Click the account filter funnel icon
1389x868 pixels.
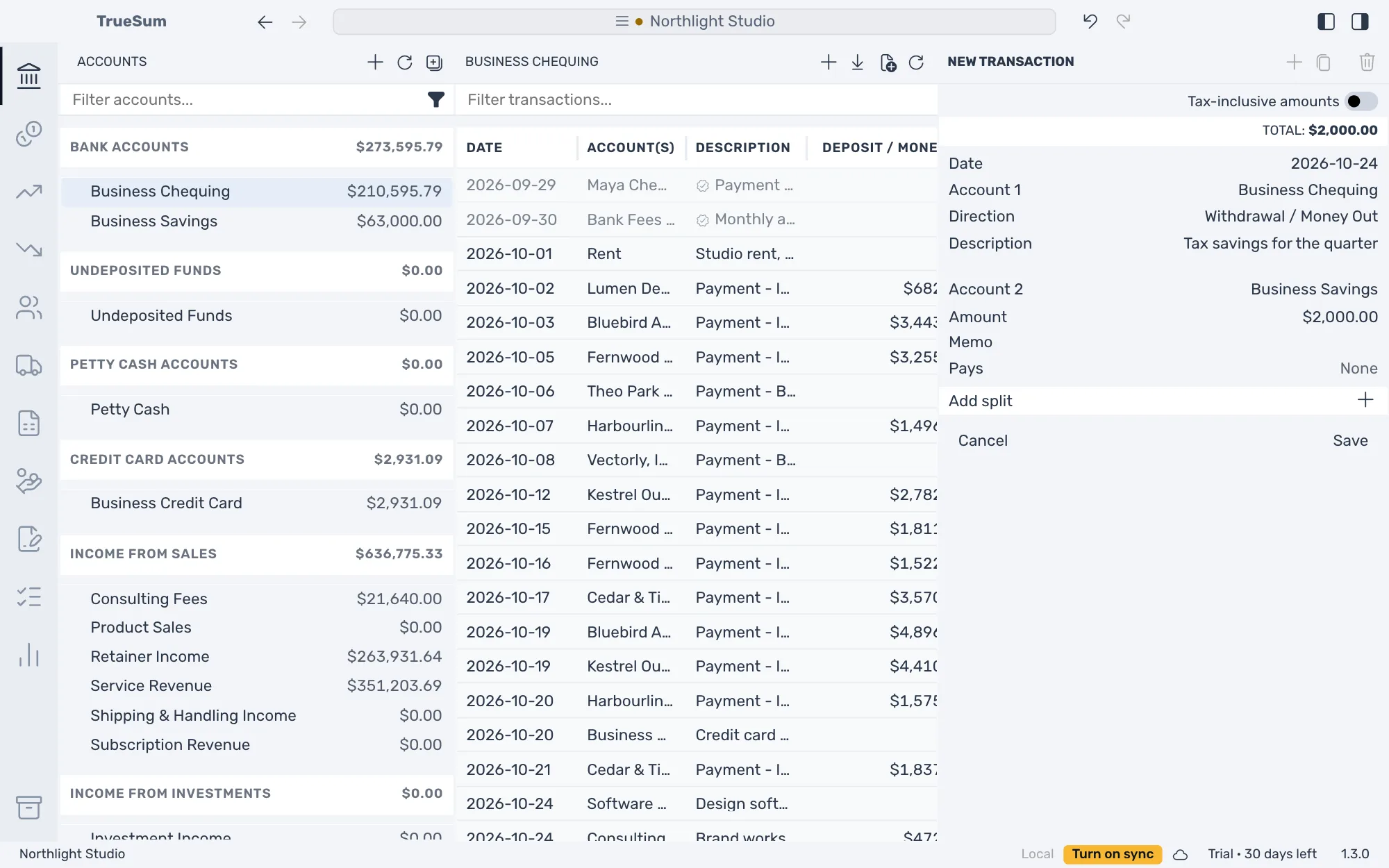[435, 100]
